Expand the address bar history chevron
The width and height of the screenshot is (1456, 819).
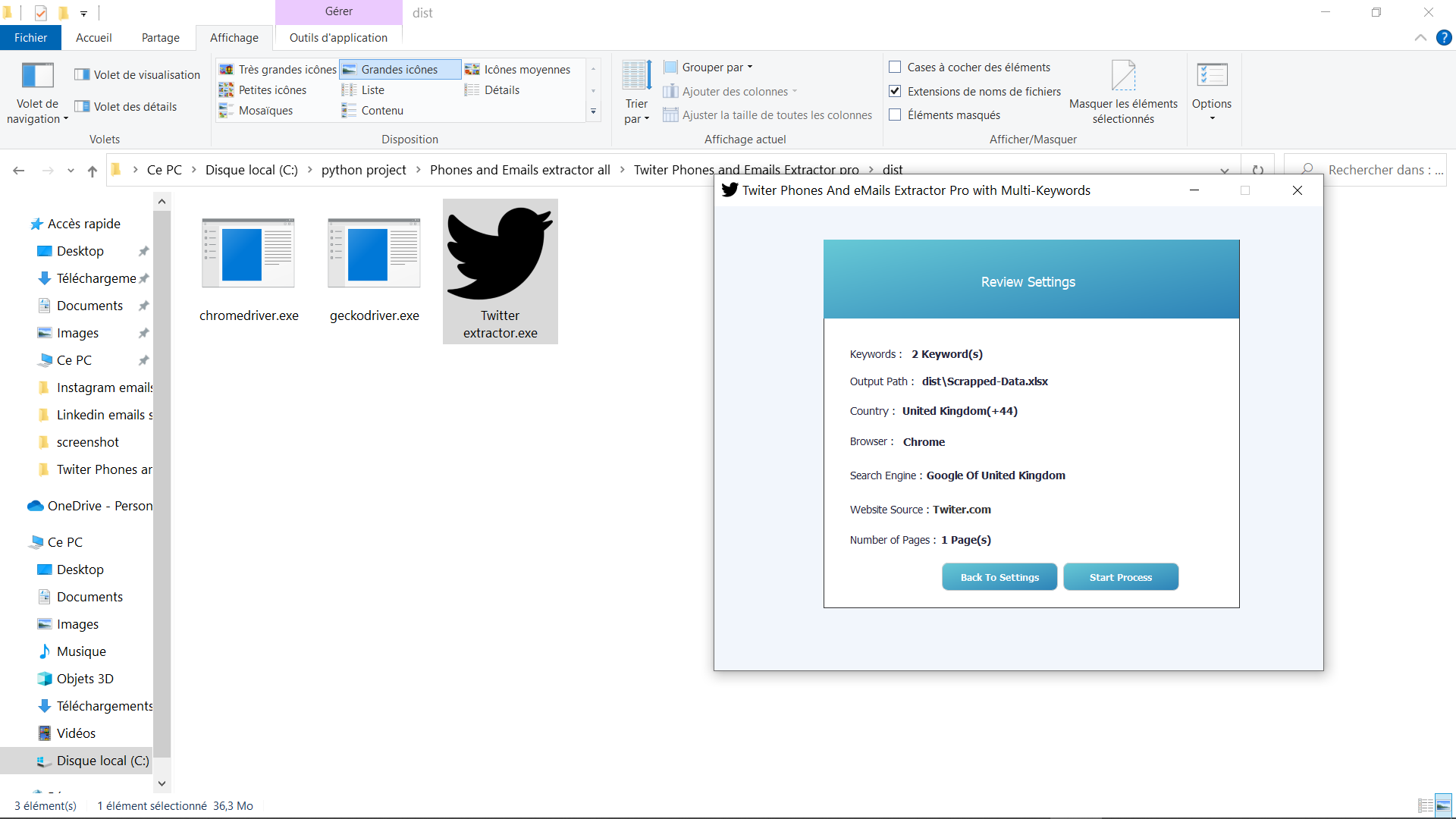(1224, 170)
